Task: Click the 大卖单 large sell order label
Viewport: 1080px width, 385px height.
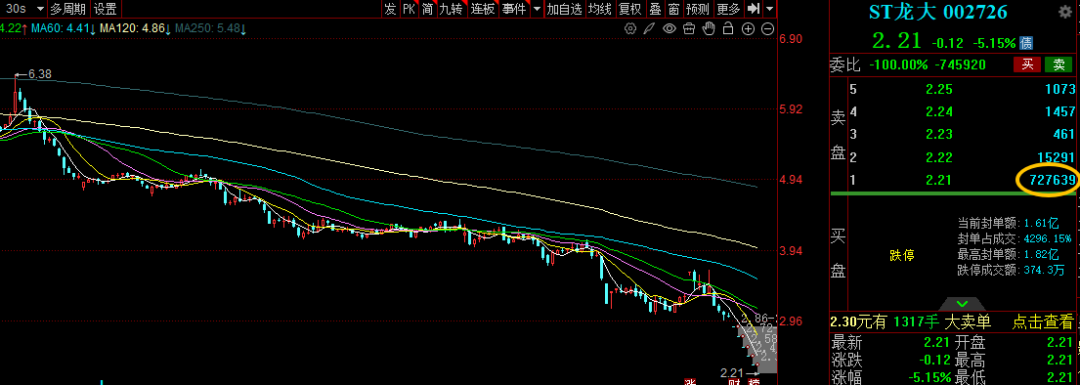Action: (967, 321)
